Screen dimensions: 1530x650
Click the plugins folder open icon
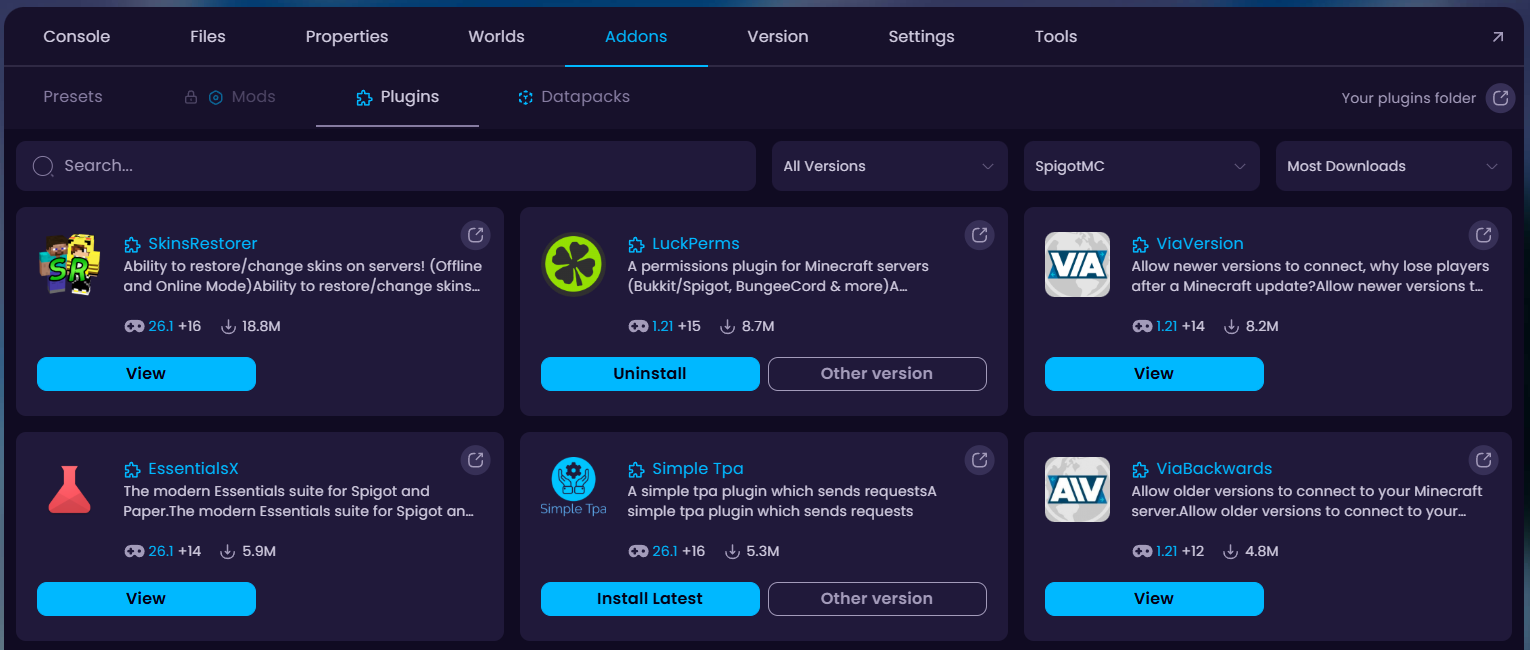pos(1500,98)
